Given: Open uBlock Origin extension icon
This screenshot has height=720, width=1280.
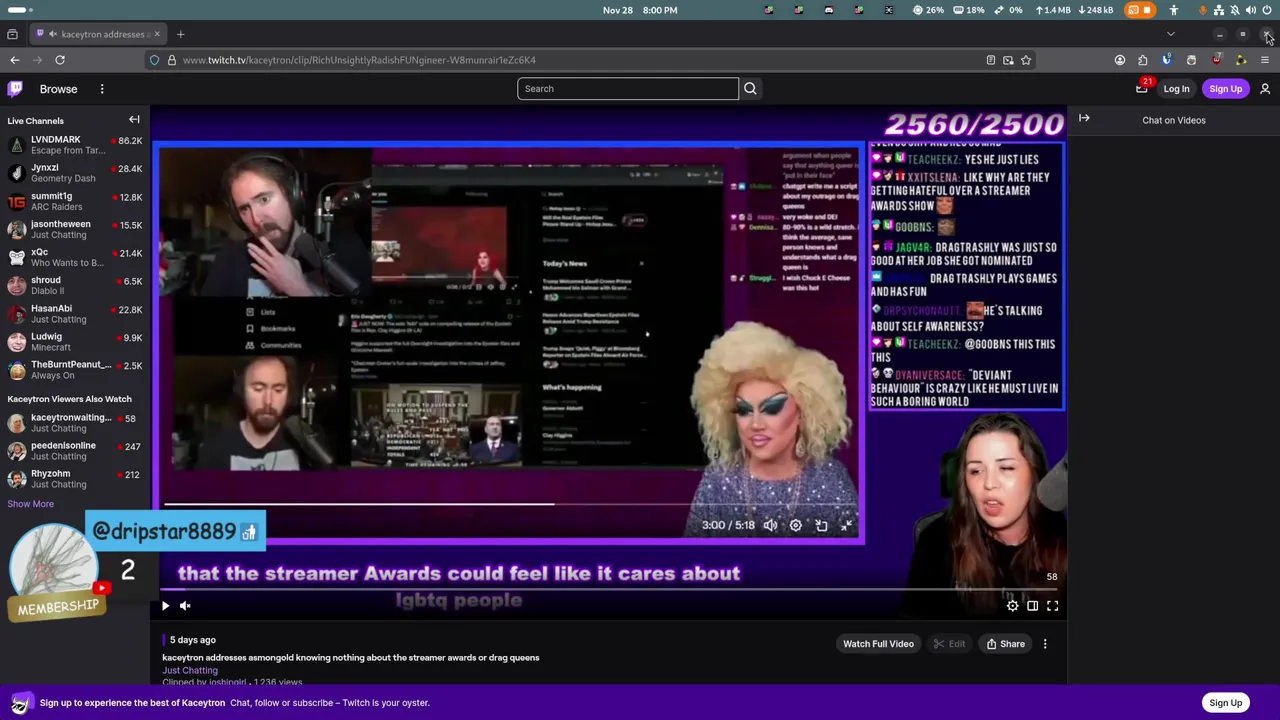Looking at the screenshot, I should pyautogui.click(x=1216, y=60).
